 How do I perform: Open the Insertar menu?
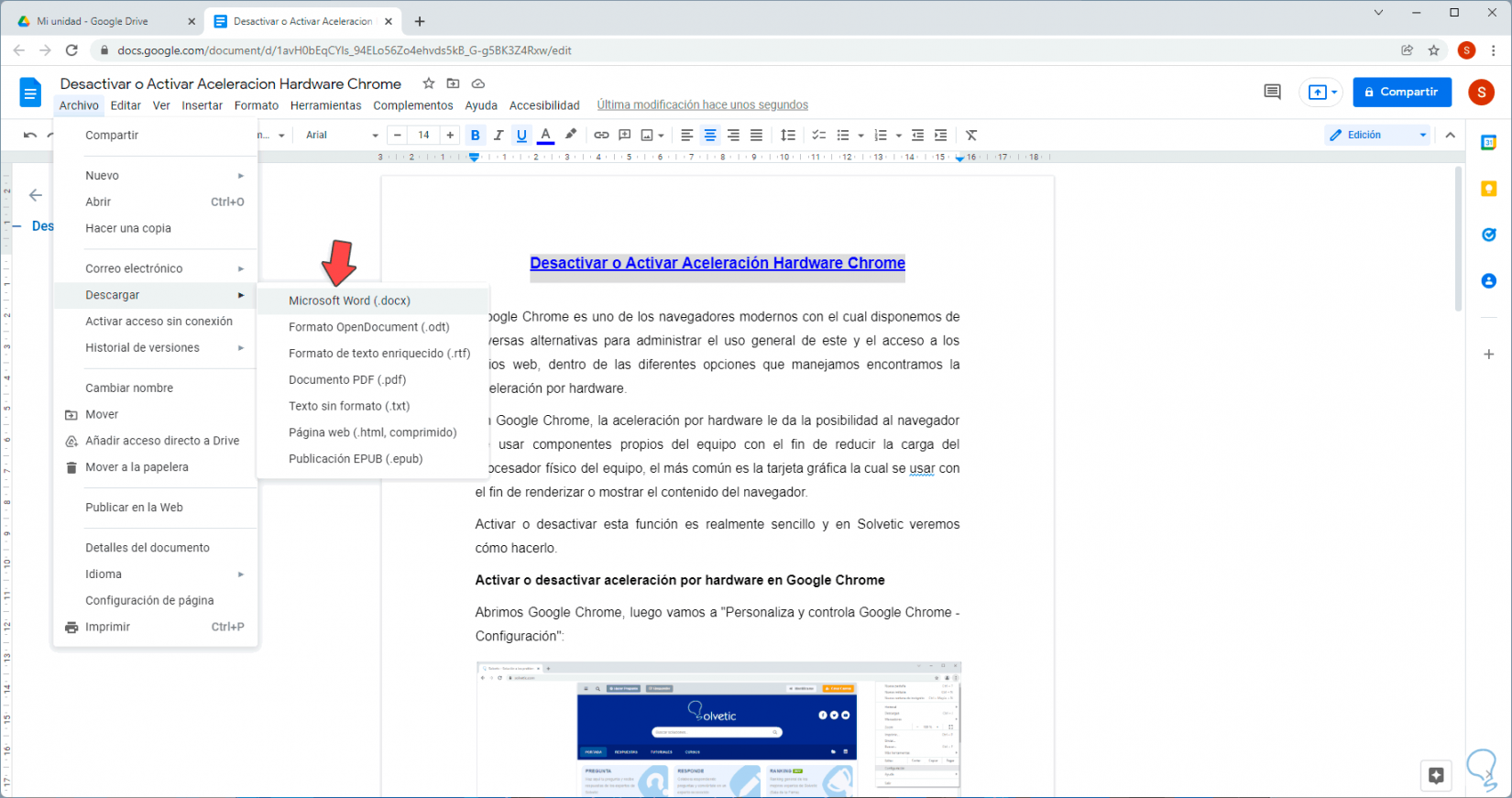(x=203, y=105)
